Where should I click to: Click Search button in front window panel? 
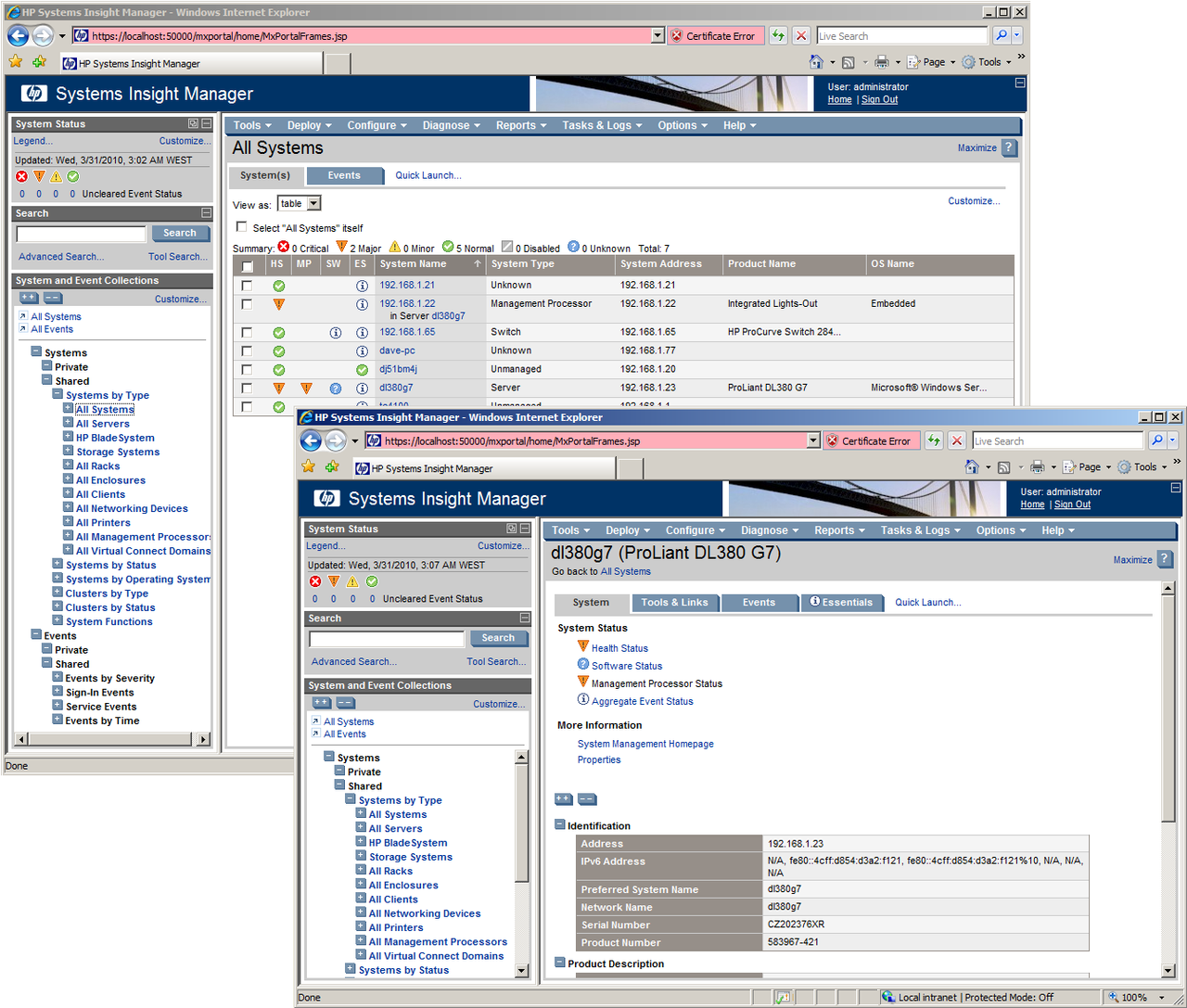[x=498, y=638]
